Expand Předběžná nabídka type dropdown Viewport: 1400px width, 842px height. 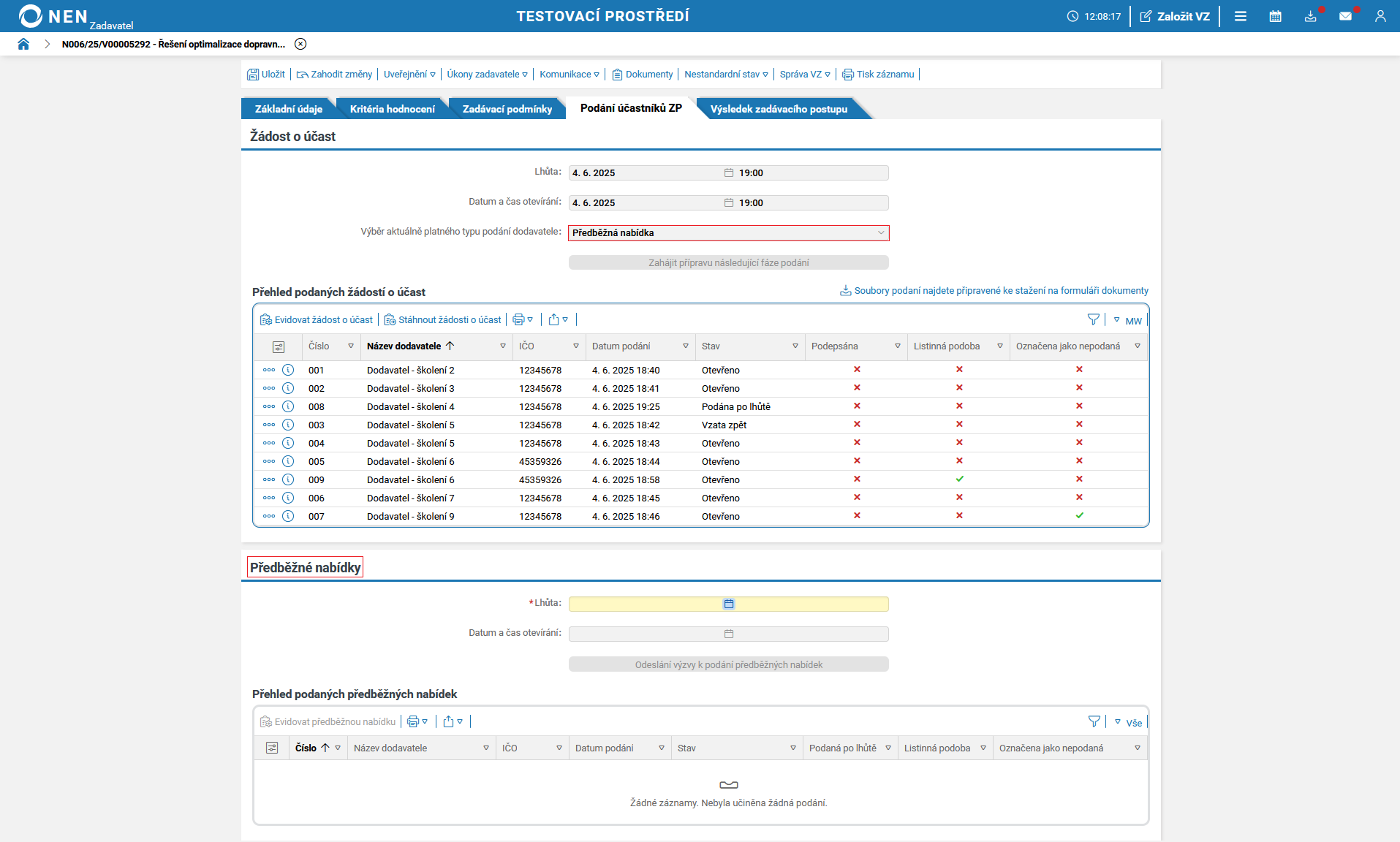click(x=729, y=233)
